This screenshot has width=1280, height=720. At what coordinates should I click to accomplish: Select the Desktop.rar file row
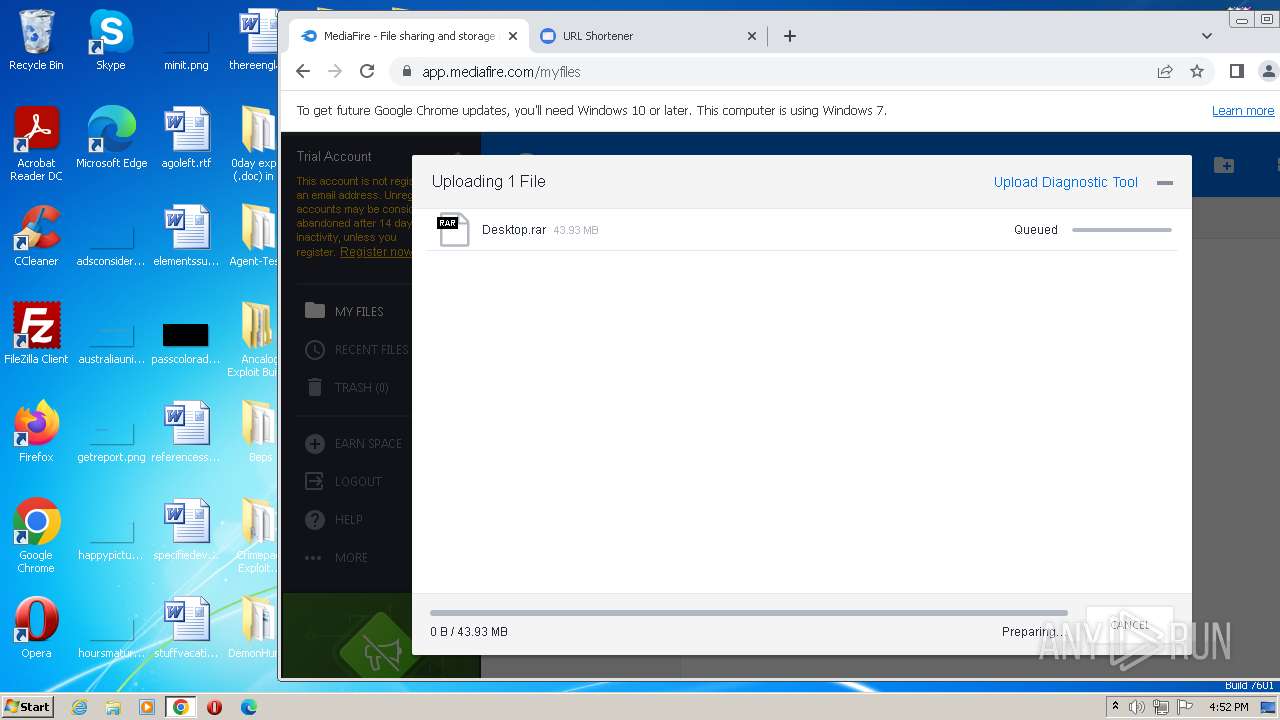tap(802, 230)
